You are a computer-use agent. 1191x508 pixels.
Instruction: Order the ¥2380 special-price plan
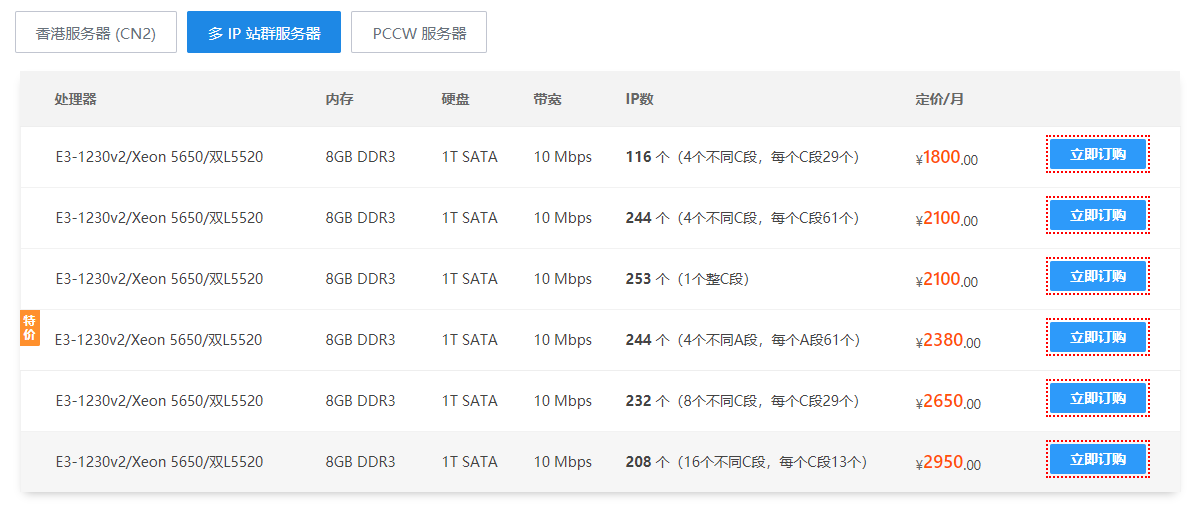coord(1097,338)
